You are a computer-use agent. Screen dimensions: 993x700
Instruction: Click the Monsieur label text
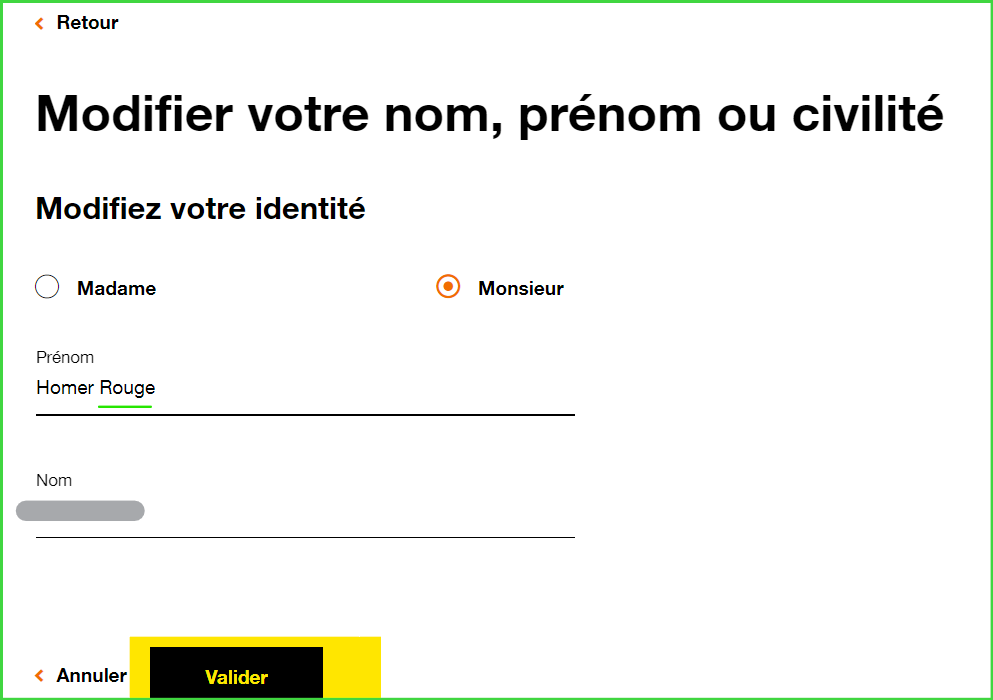(x=520, y=289)
